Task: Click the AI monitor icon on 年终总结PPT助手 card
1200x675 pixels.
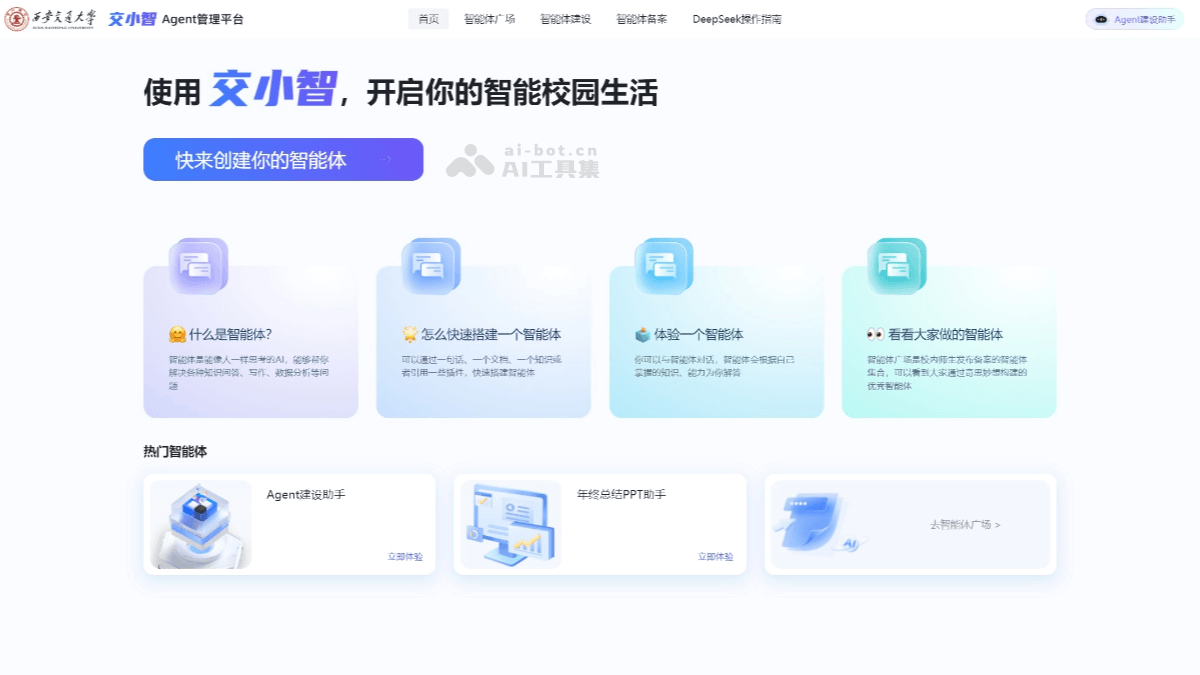Action: [510, 523]
